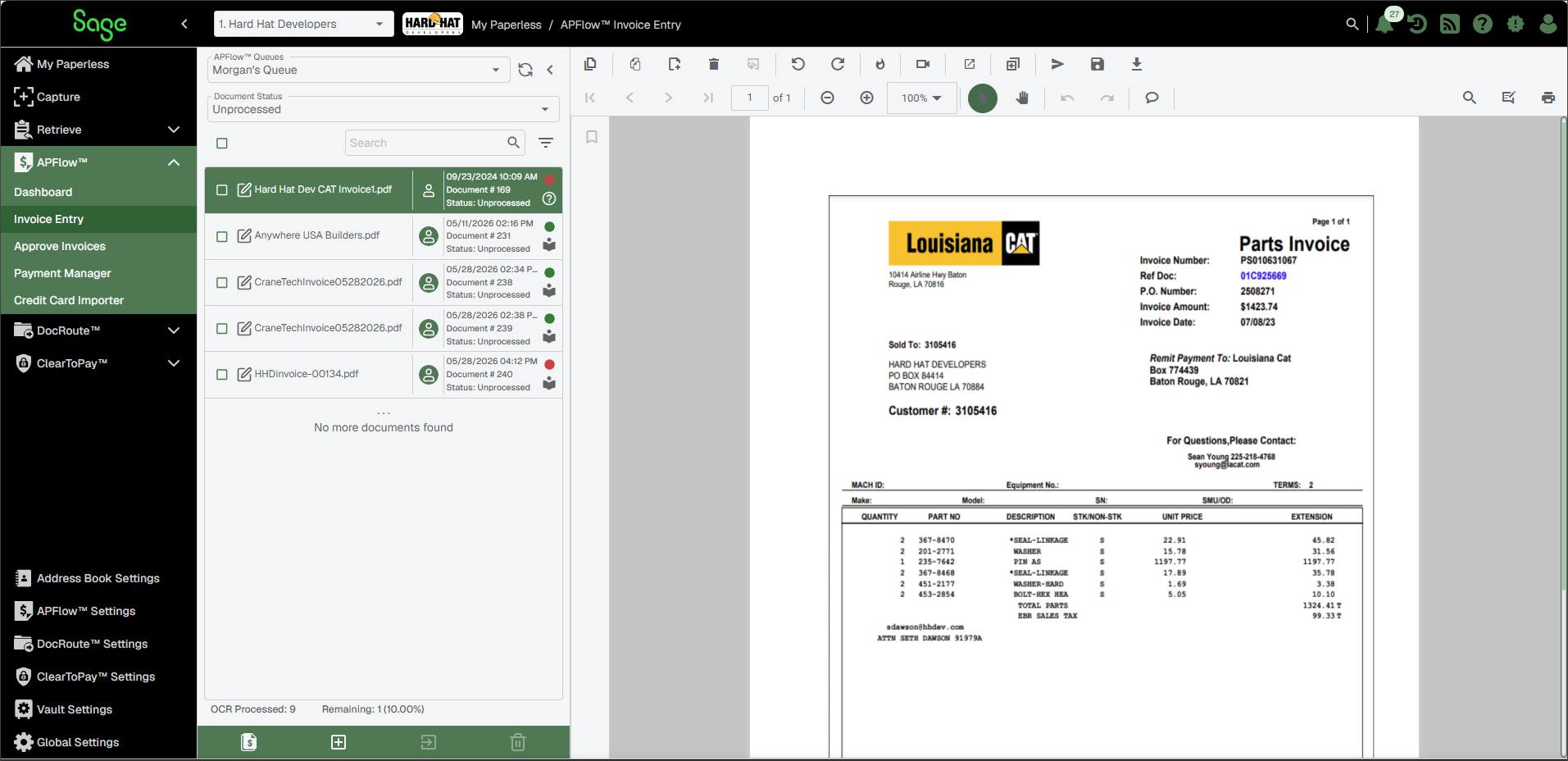The image size is (1568, 761).
Task: Toggle select-all documents checkbox
Action: pos(221,144)
